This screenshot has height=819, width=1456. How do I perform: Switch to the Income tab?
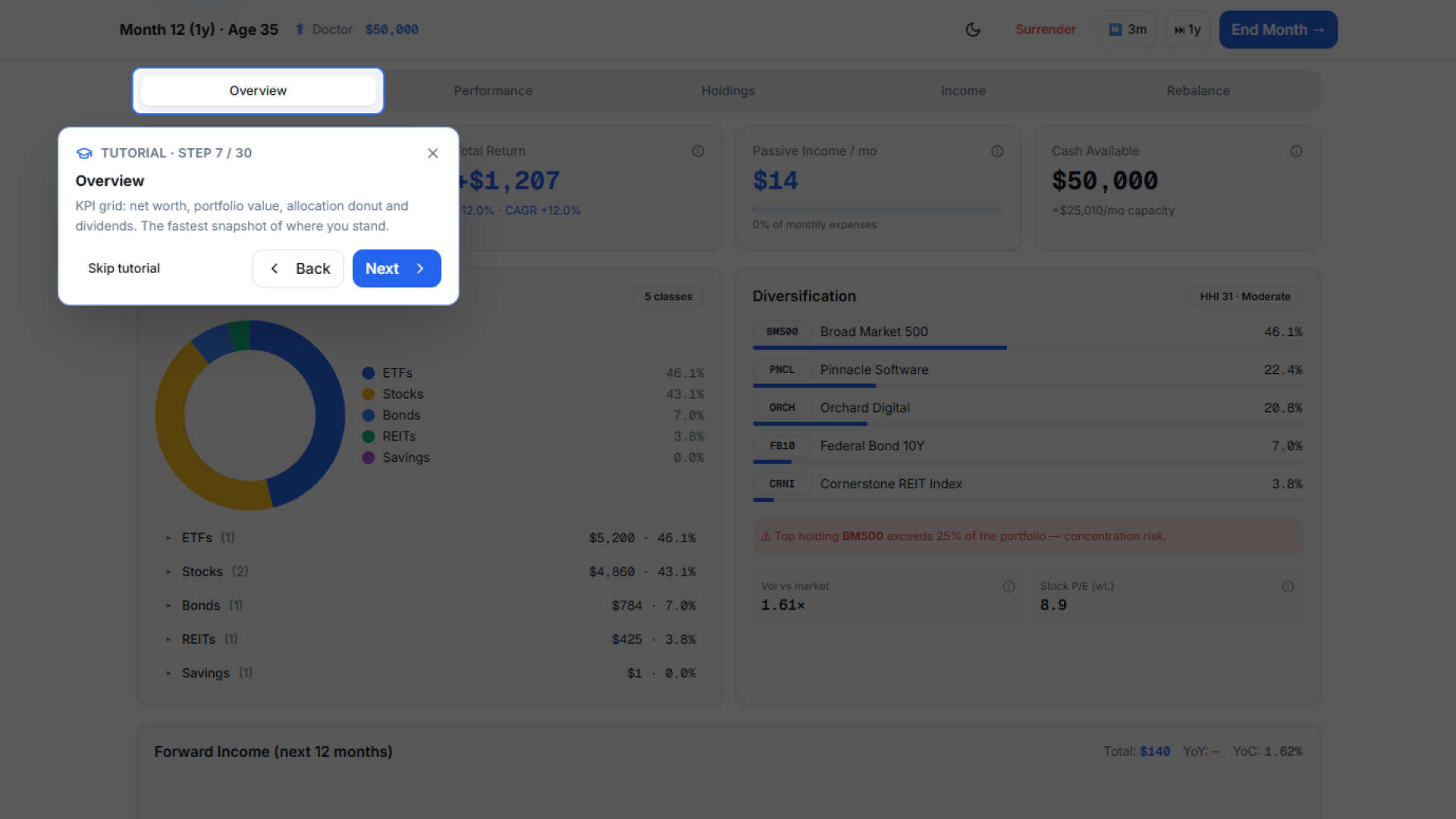(963, 91)
